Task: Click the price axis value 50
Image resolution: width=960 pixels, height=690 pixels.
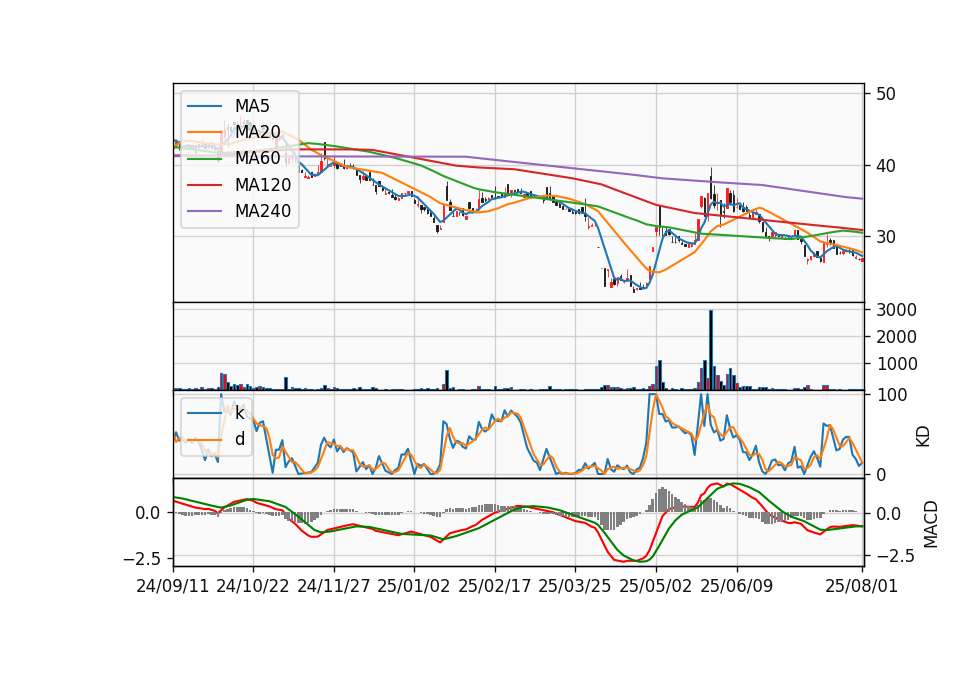Action: click(x=886, y=94)
